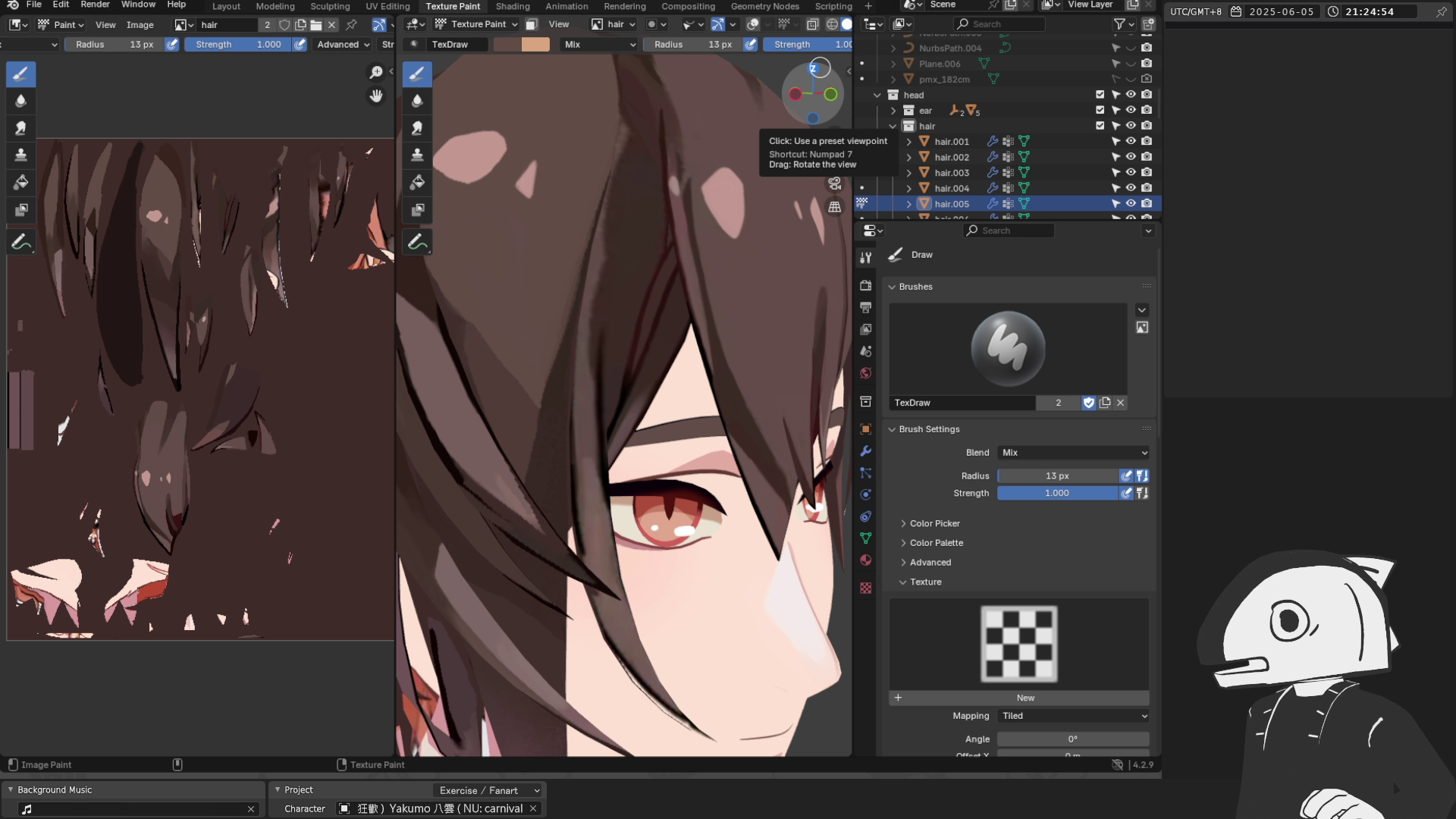Open the Blend mode Mix dropdown
Image resolution: width=1456 pixels, height=819 pixels.
pyautogui.click(x=1073, y=453)
